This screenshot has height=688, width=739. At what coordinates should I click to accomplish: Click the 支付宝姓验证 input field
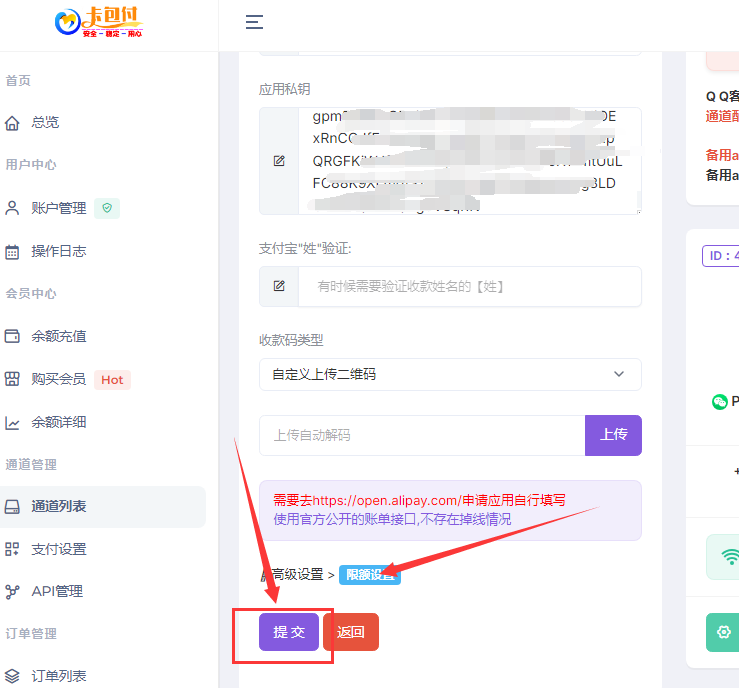(470, 287)
